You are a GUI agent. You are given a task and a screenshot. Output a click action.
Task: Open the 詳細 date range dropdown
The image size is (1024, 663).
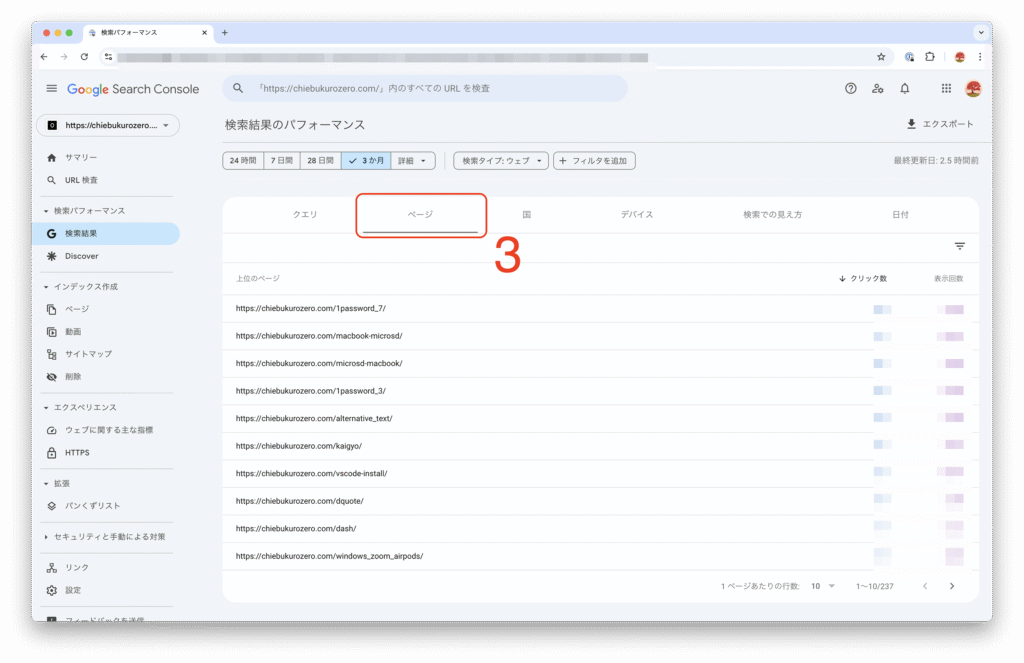413,161
